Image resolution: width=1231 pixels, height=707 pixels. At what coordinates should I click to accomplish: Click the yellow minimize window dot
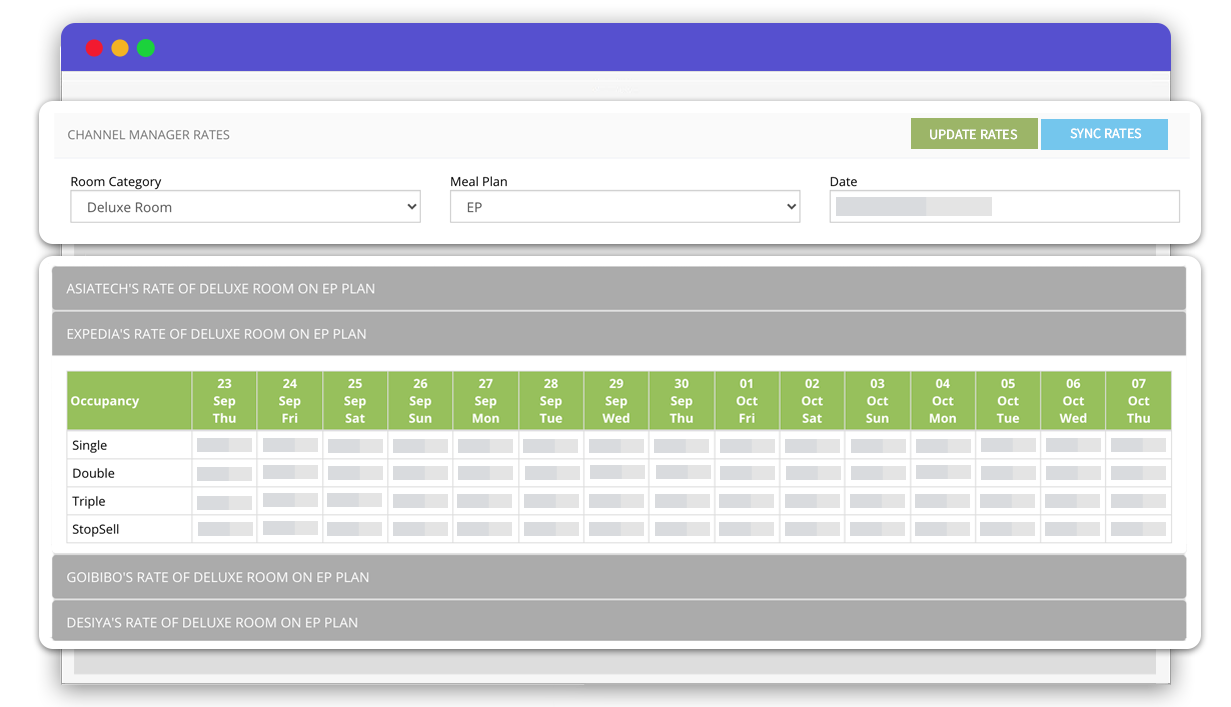click(120, 48)
